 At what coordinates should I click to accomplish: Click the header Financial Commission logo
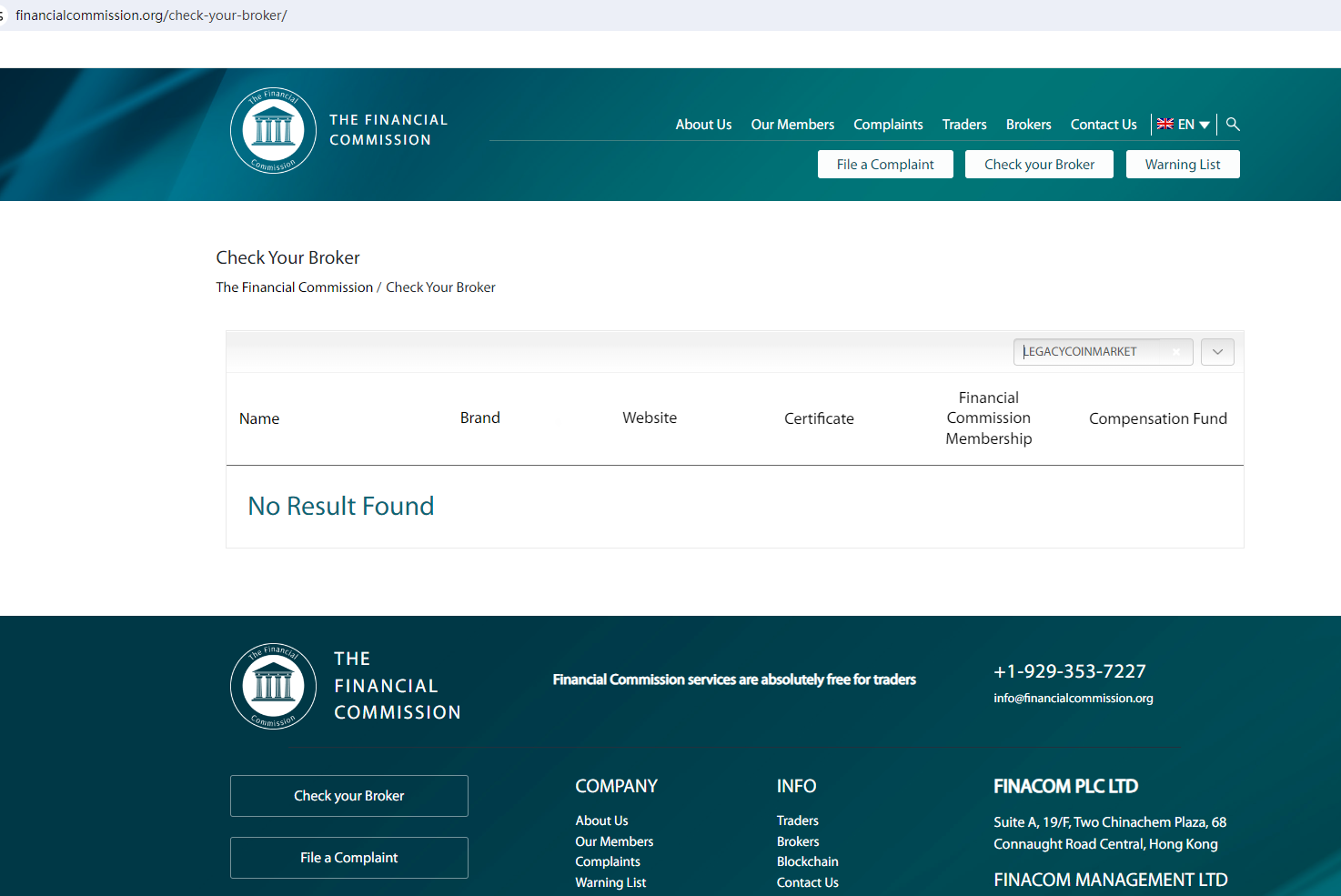(x=273, y=131)
